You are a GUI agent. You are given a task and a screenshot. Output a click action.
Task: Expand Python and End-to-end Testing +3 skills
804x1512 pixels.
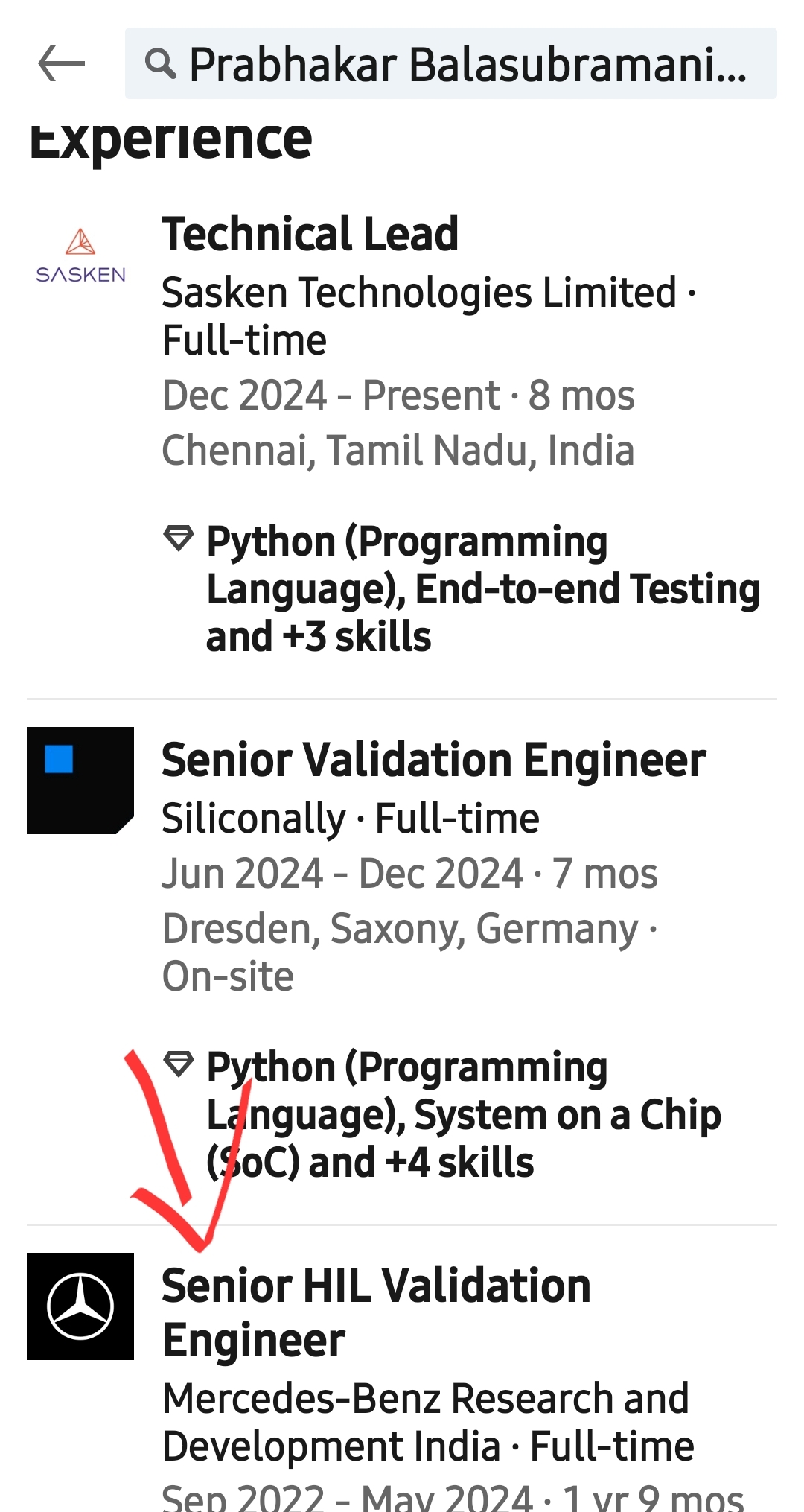482,588
